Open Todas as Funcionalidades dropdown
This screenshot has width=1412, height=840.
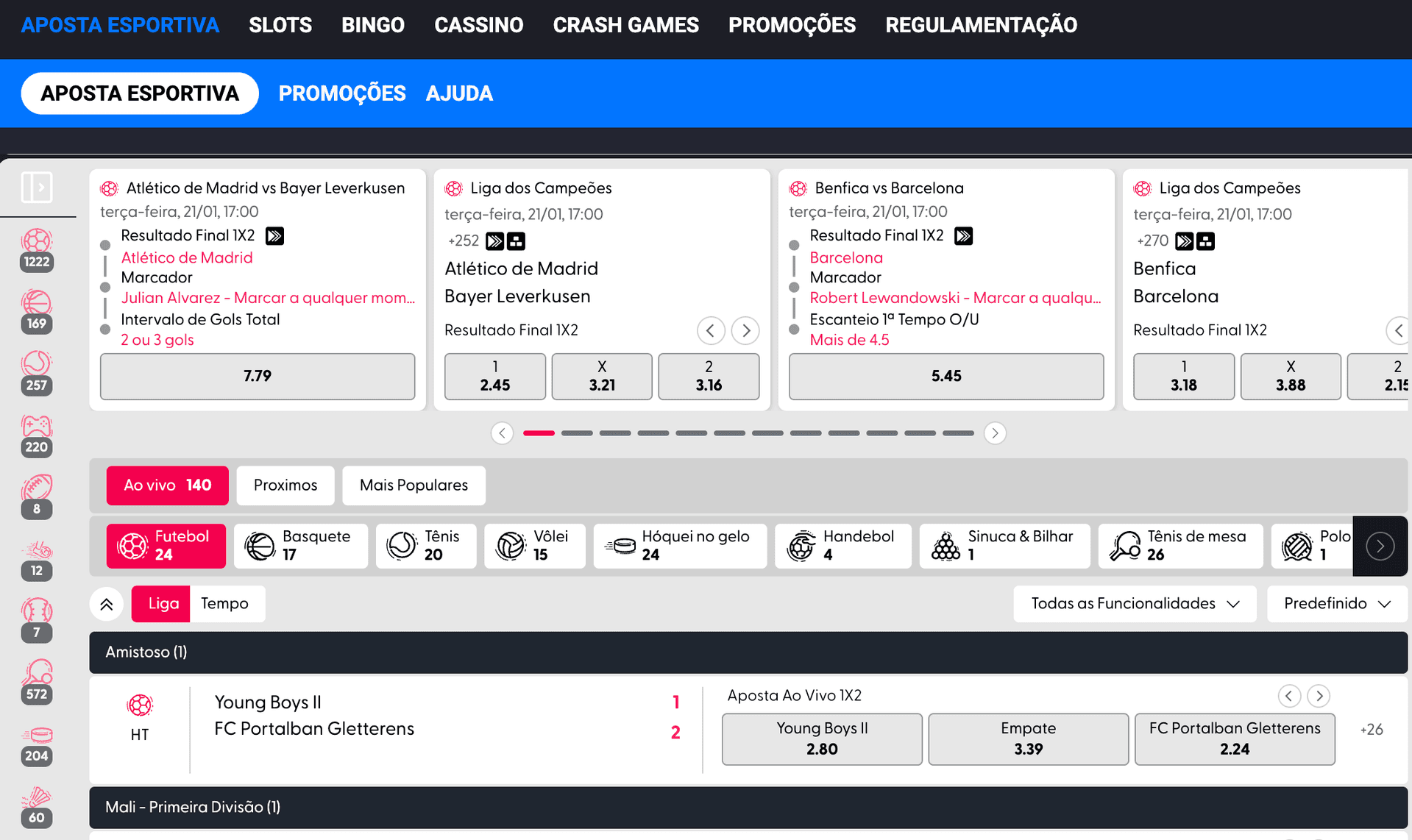pyautogui.click(x=1135, y=604)
